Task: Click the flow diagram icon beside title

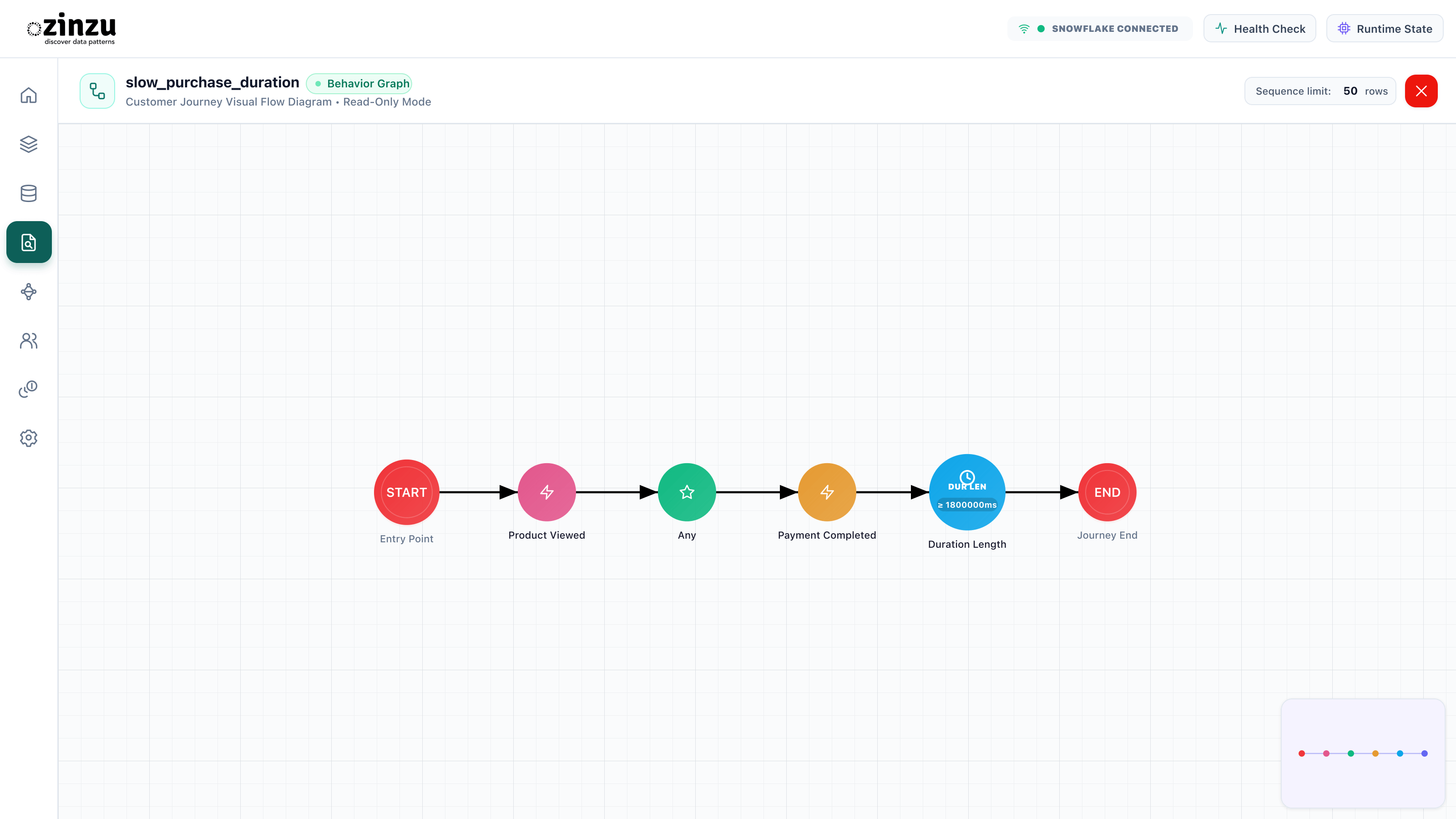Action: 97,91
